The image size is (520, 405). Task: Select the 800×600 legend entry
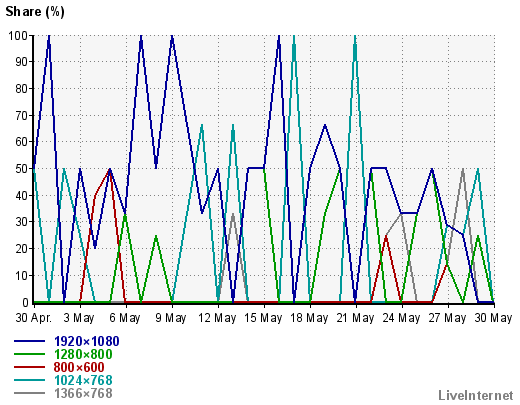tap(79, 367)
